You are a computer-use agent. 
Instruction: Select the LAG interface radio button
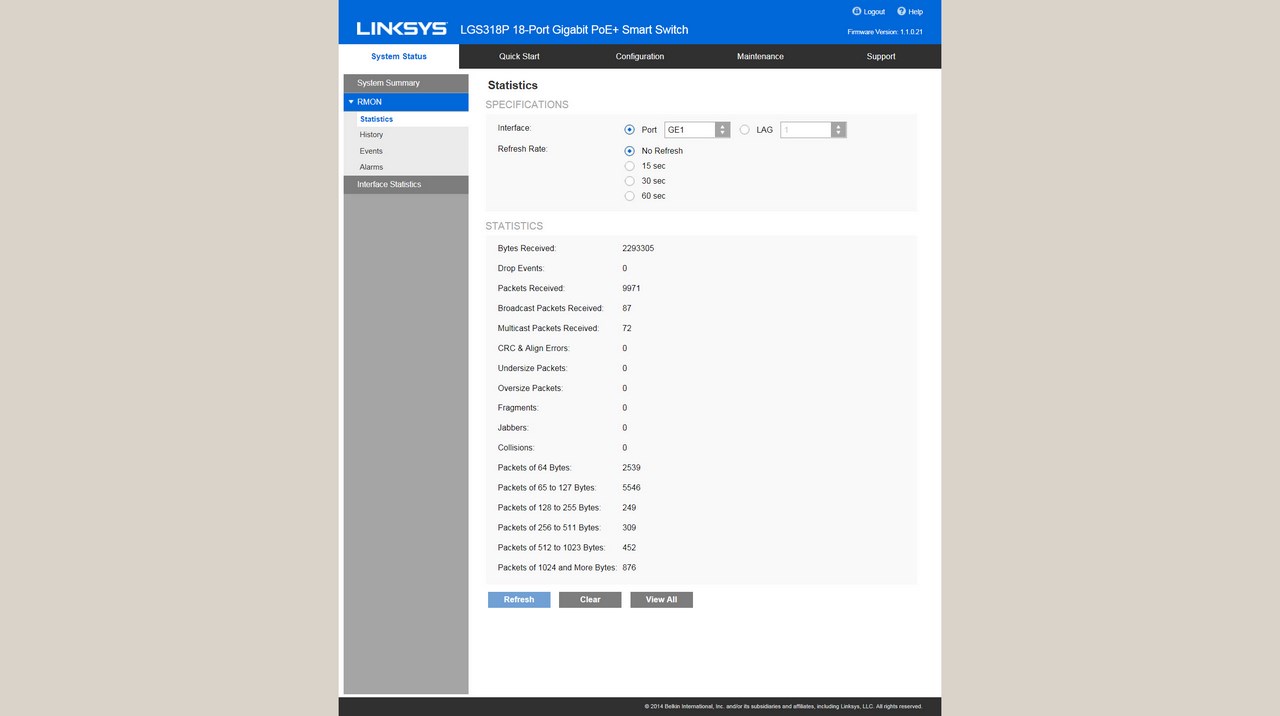744,130
